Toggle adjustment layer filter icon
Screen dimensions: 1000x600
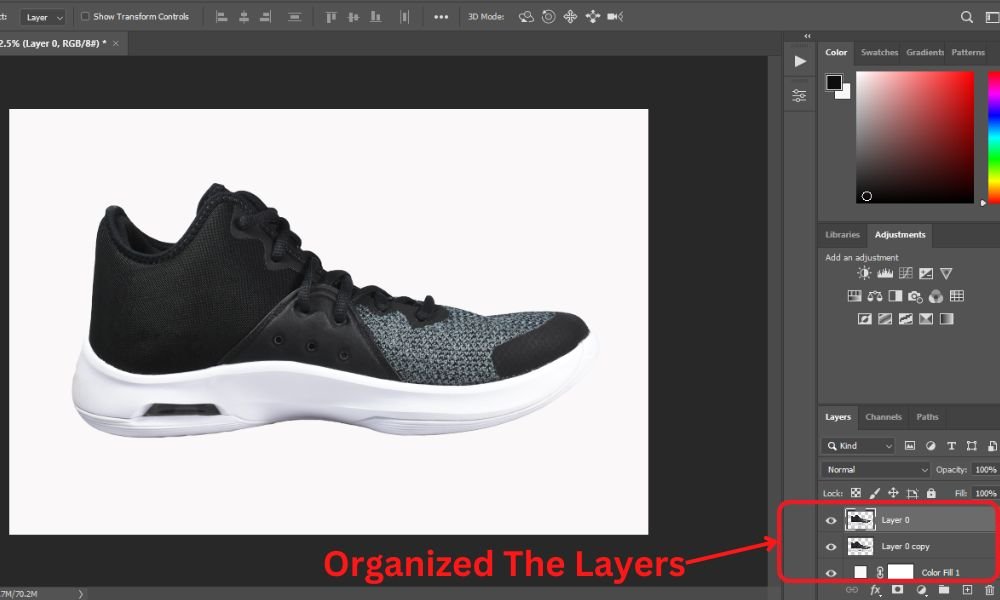coord(930,446)
